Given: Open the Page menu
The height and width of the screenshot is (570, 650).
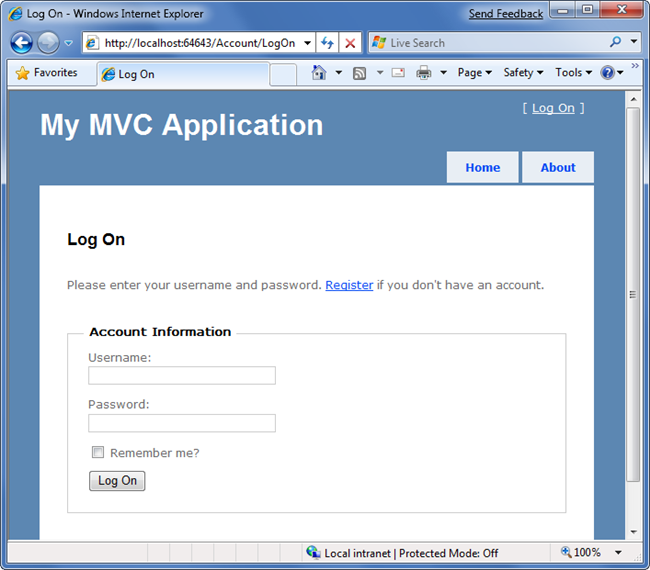Looking at the screenshot, I should click(x=475, y=73).
